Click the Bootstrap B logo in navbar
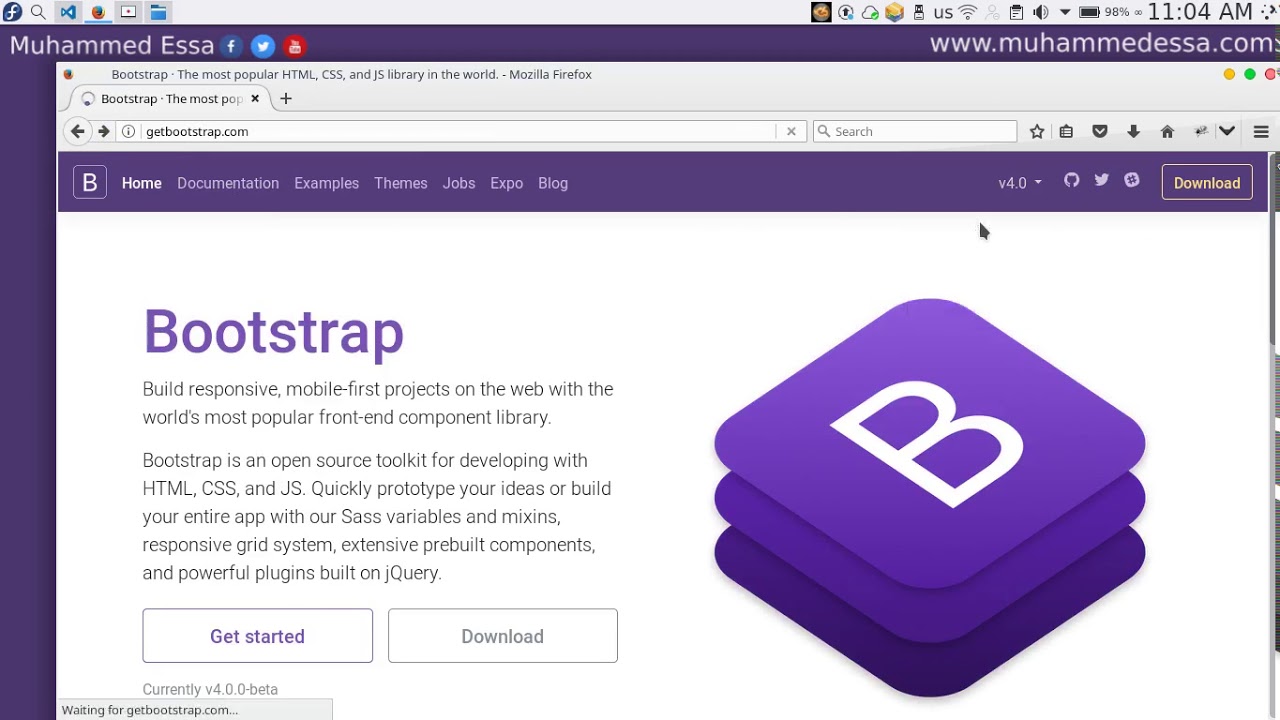The image size is (1280, 720). (89, 182)
